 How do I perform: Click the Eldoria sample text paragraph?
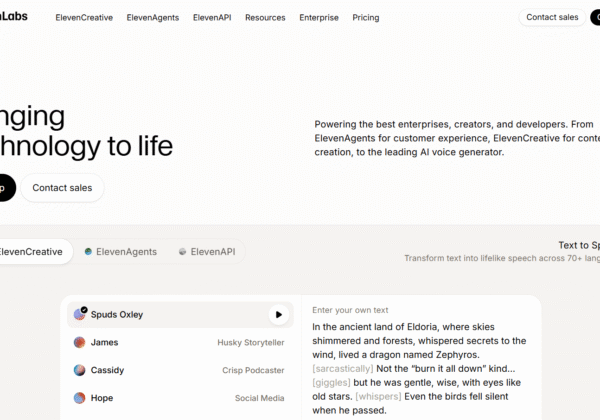tap(419, 368)
